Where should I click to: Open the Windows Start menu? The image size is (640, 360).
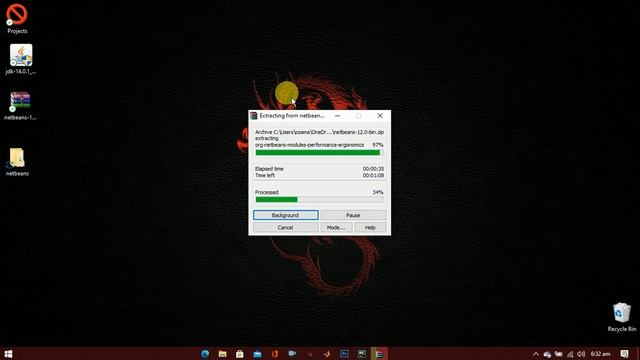[8, 353]
